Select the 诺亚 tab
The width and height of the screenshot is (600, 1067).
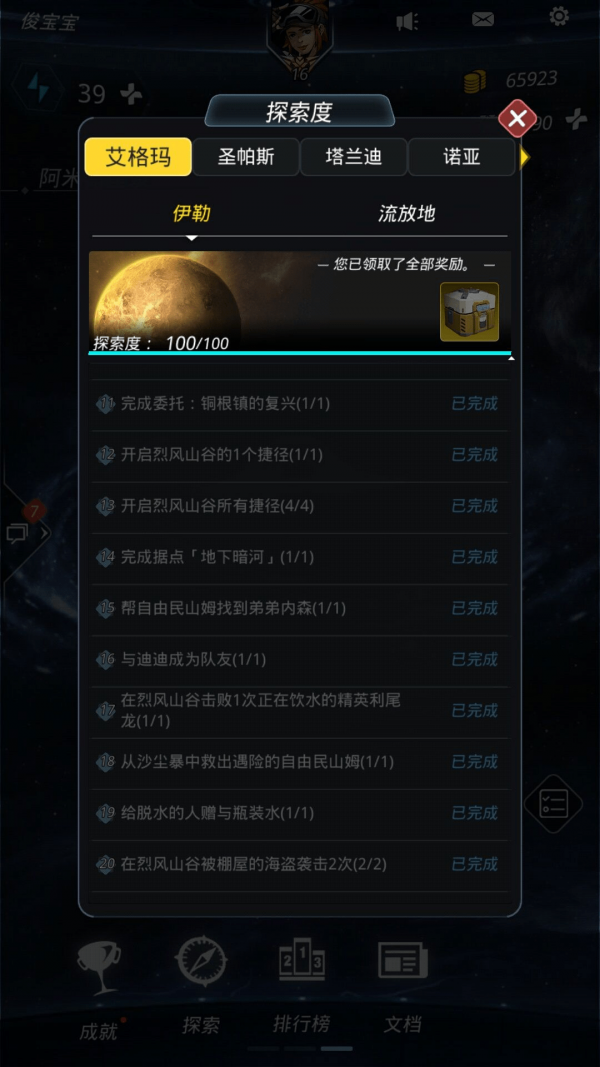click(x=461, y=157)
